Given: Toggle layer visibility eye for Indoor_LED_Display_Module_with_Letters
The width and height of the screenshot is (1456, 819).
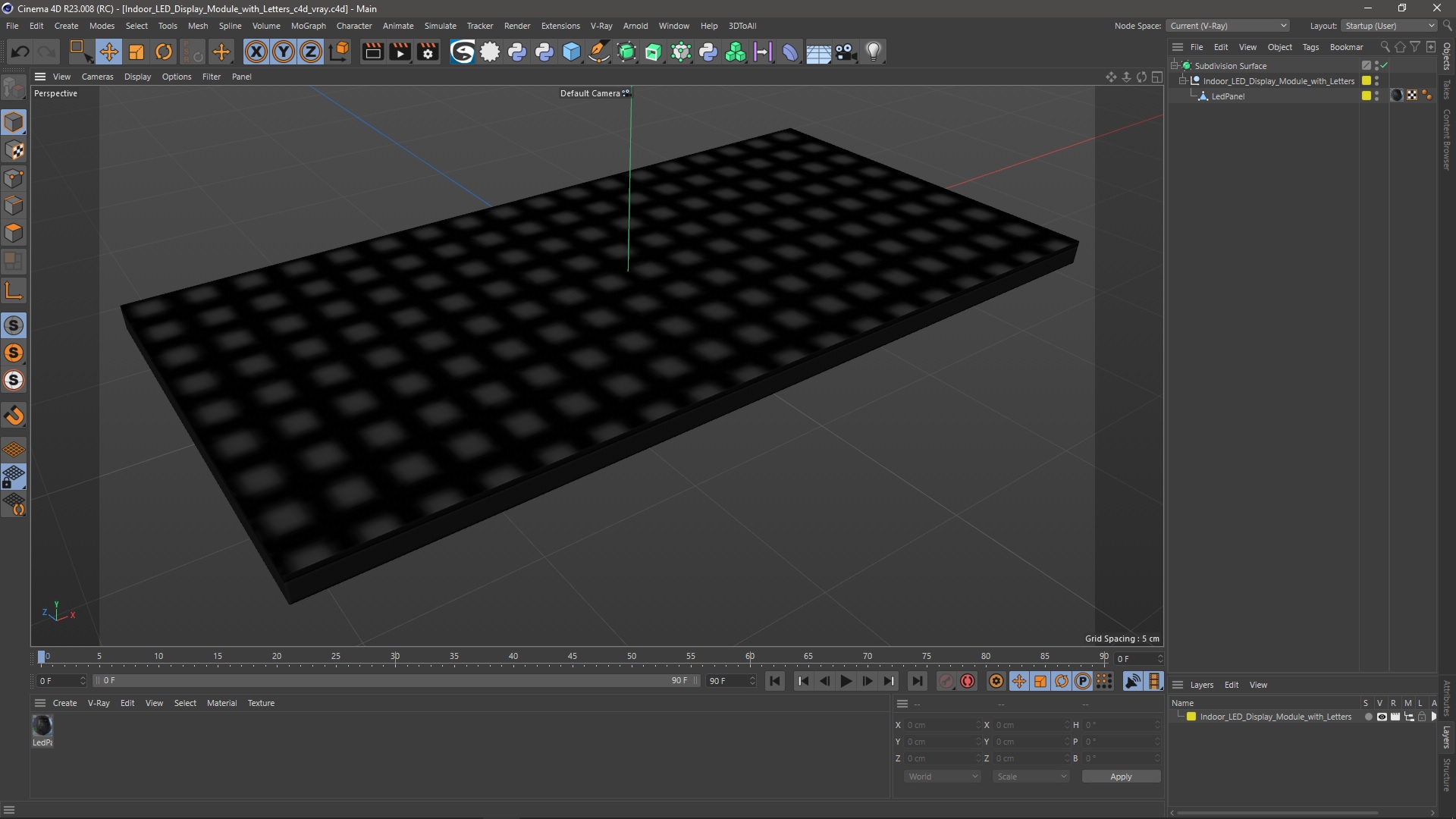Looking at the screenshot, I should (1382, 717).
